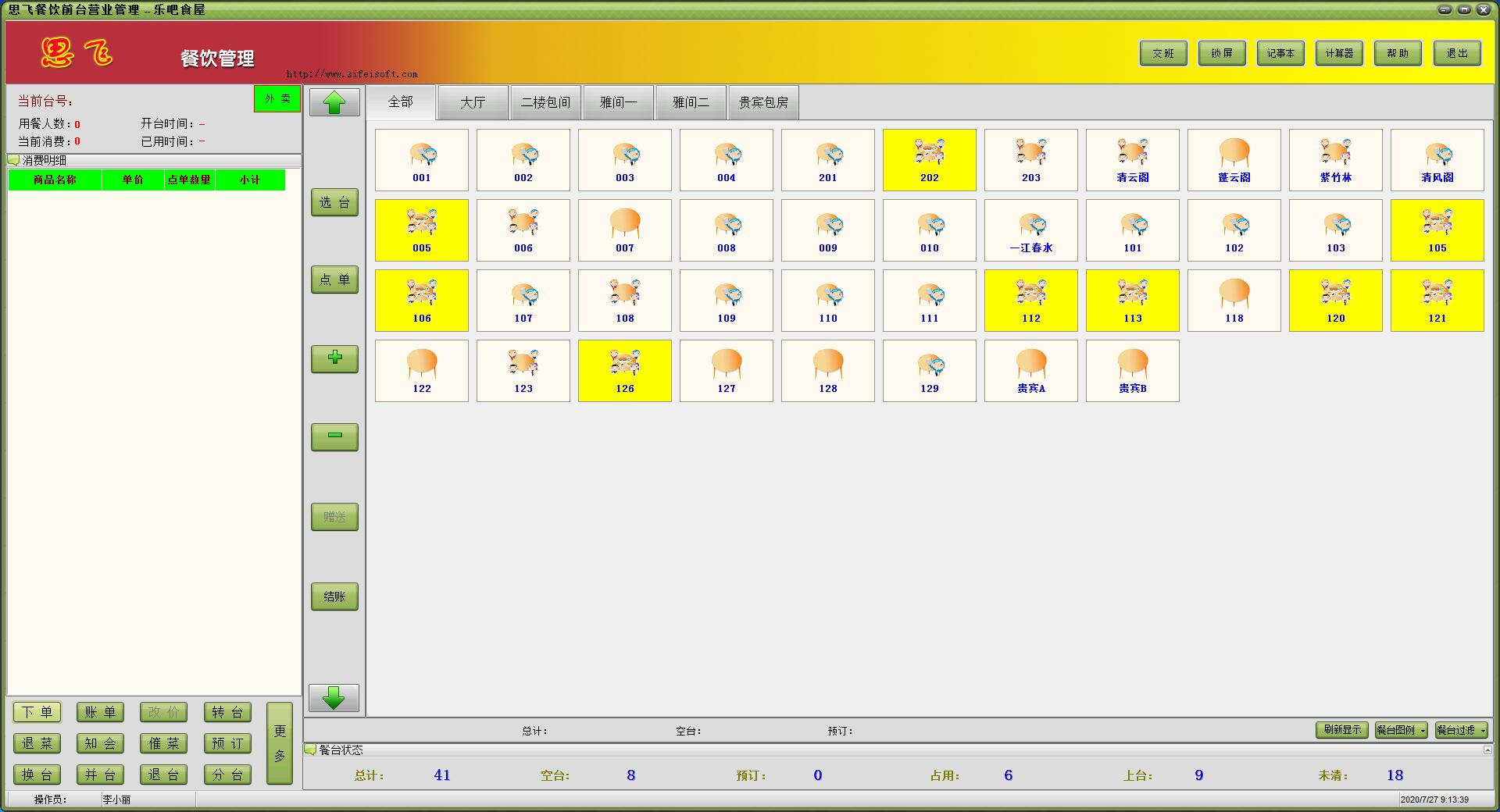
Task: Click the 结账 checkout button
Action: coord(334,597)
